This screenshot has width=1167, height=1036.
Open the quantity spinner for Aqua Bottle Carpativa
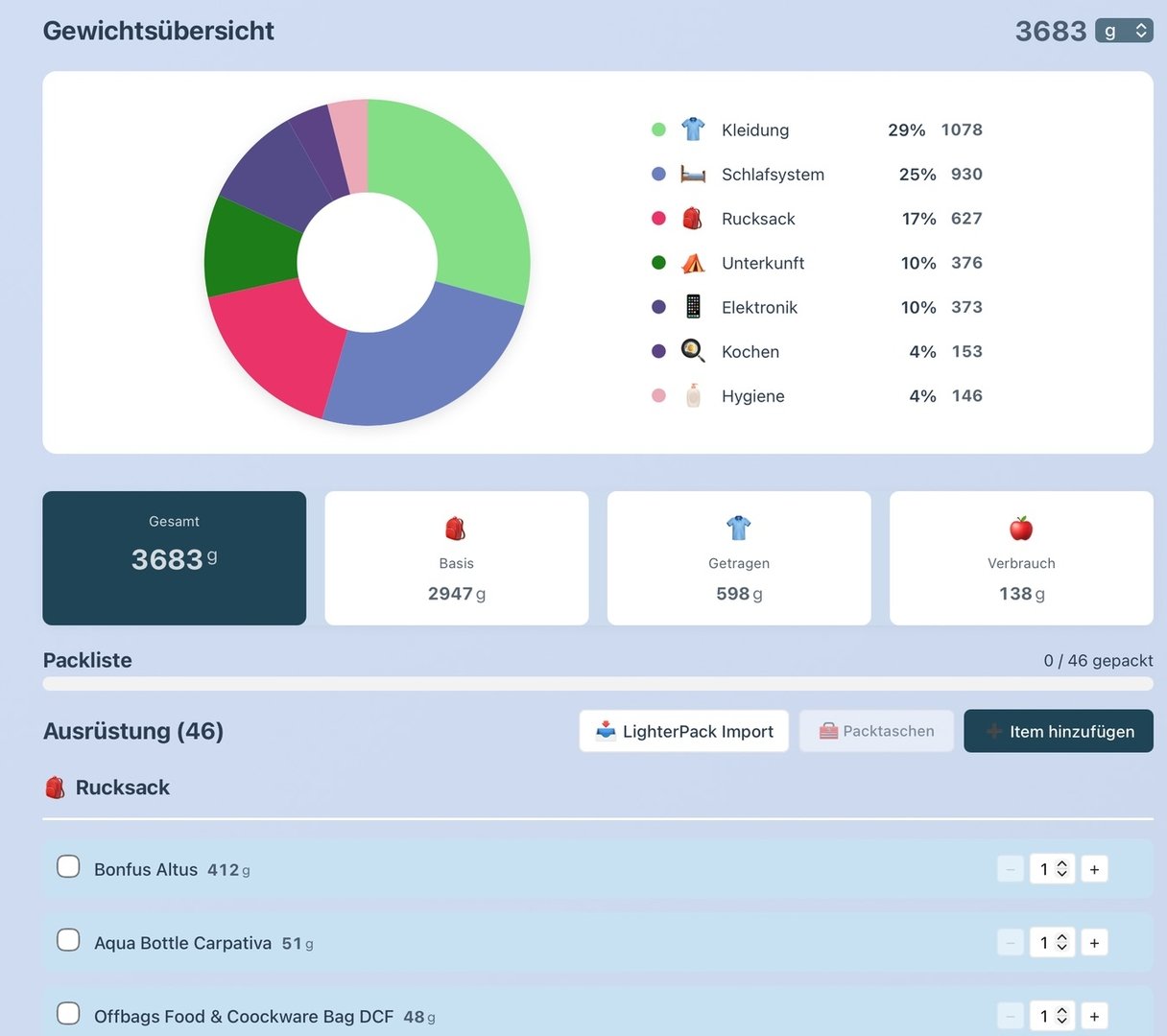pyautogui.click(x=1052, y=943)
